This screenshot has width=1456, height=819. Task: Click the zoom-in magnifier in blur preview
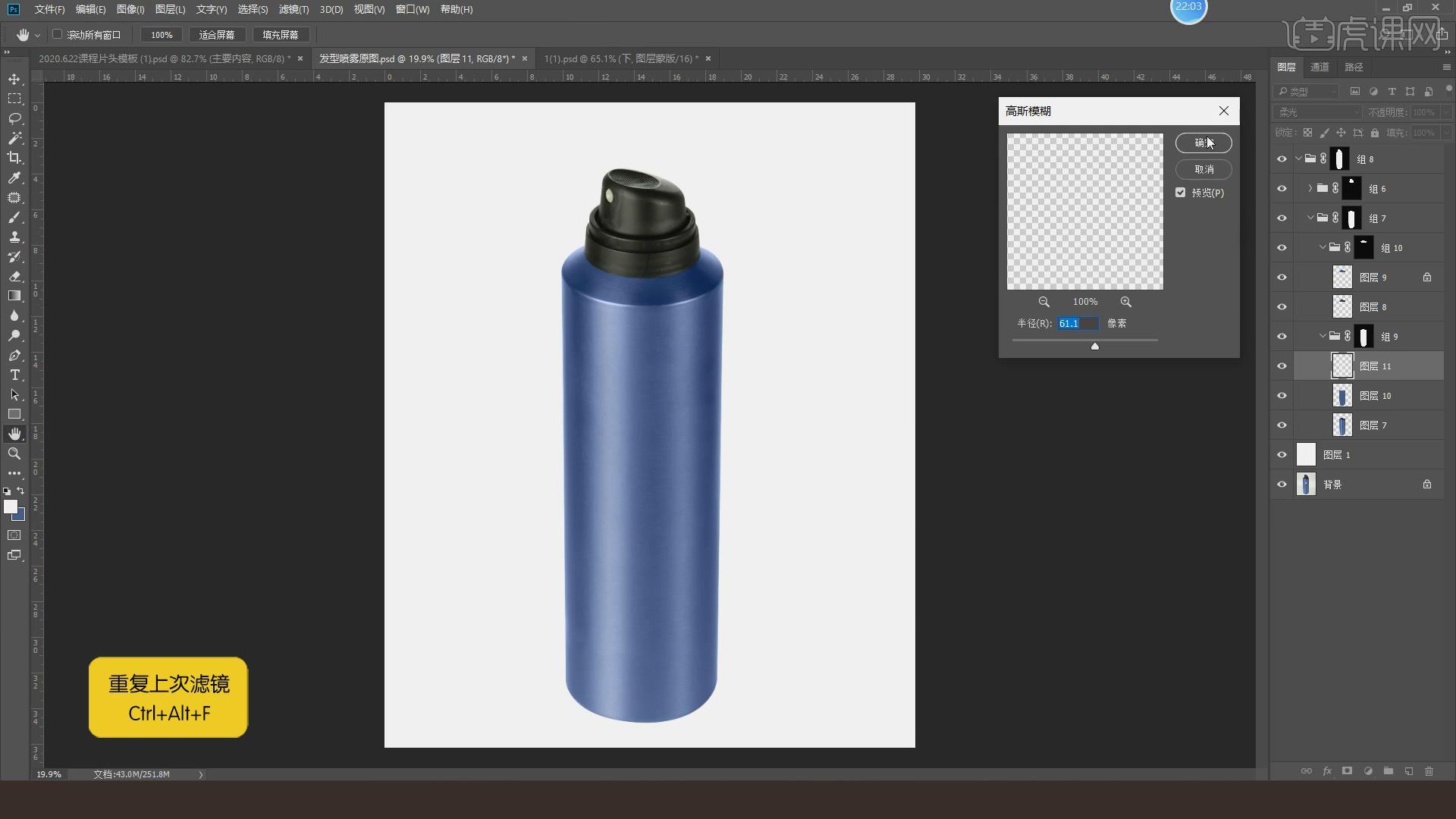[1125, 302]
